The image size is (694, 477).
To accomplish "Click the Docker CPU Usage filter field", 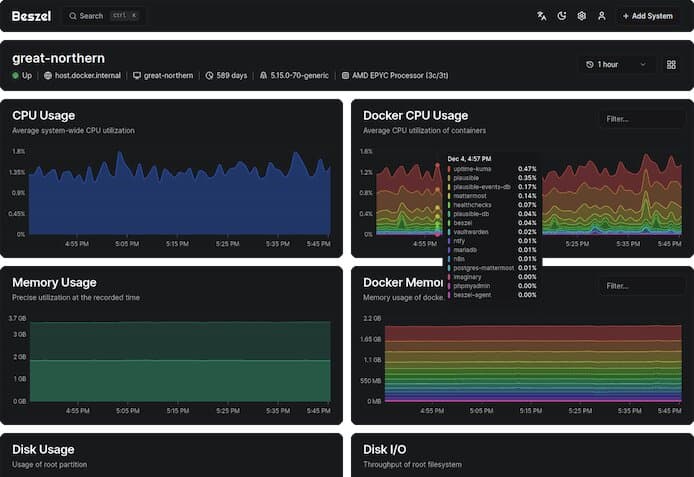I will [642, 119].
